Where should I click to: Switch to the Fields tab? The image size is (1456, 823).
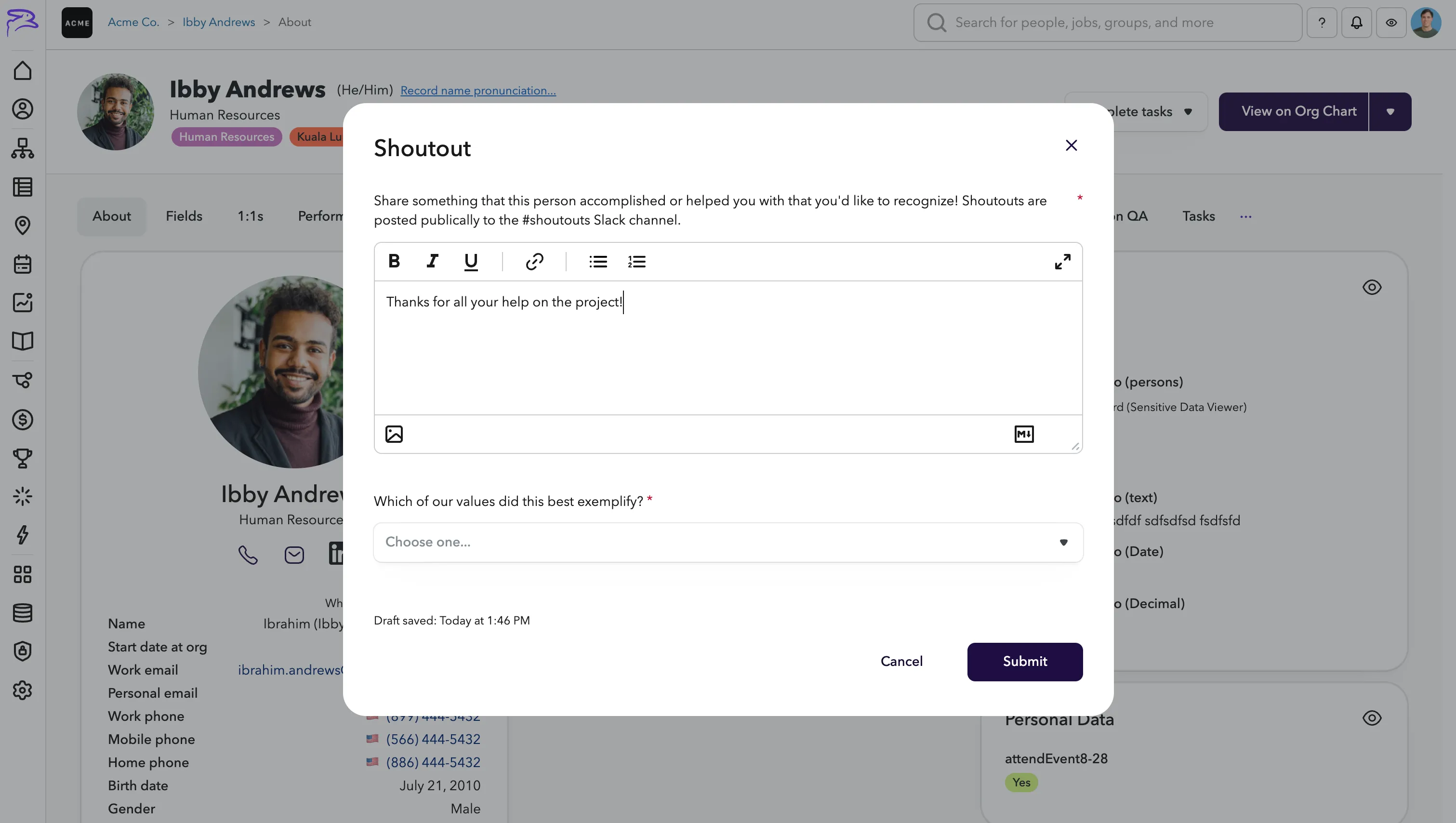point(184,216)
